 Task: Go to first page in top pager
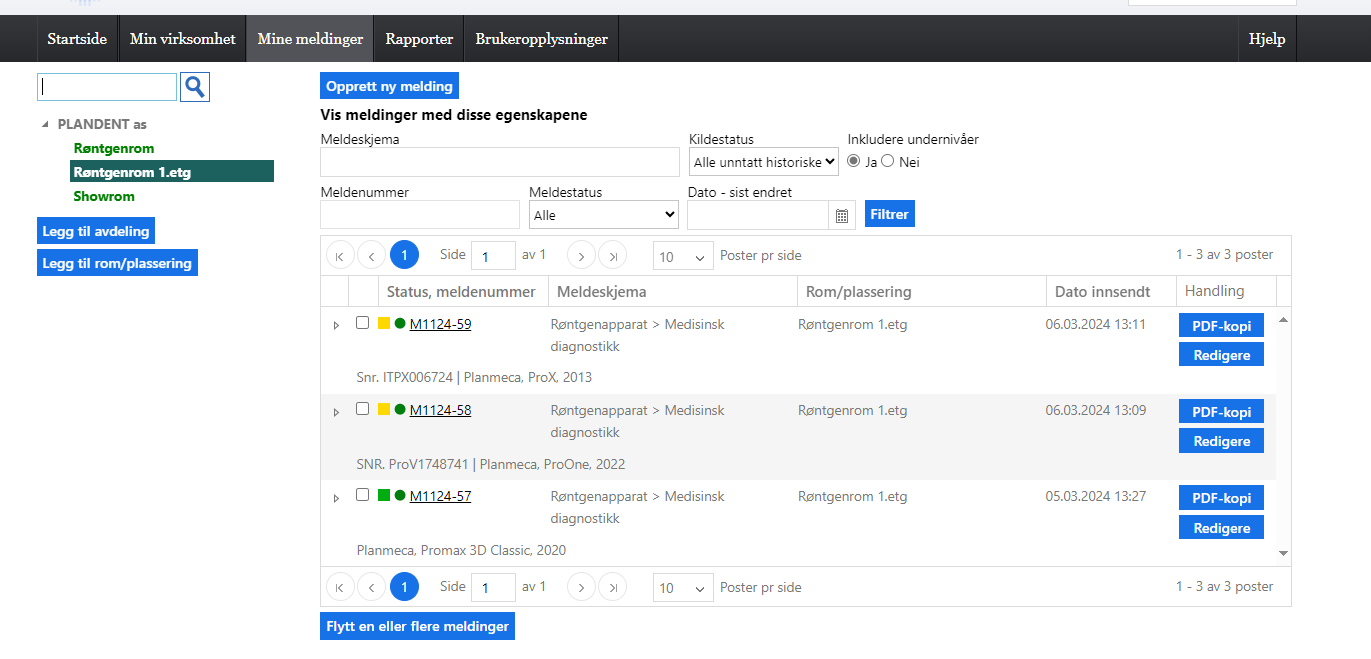[x=340, y=256]
